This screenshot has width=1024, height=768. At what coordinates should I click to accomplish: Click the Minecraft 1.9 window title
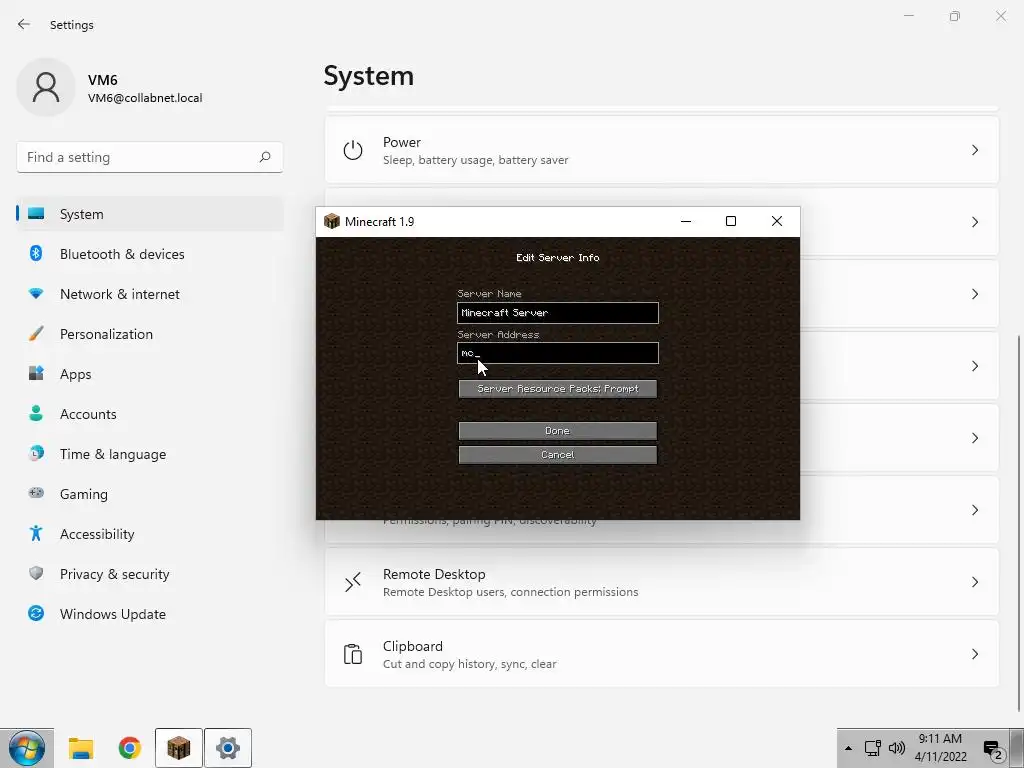[x=379, y=221]
